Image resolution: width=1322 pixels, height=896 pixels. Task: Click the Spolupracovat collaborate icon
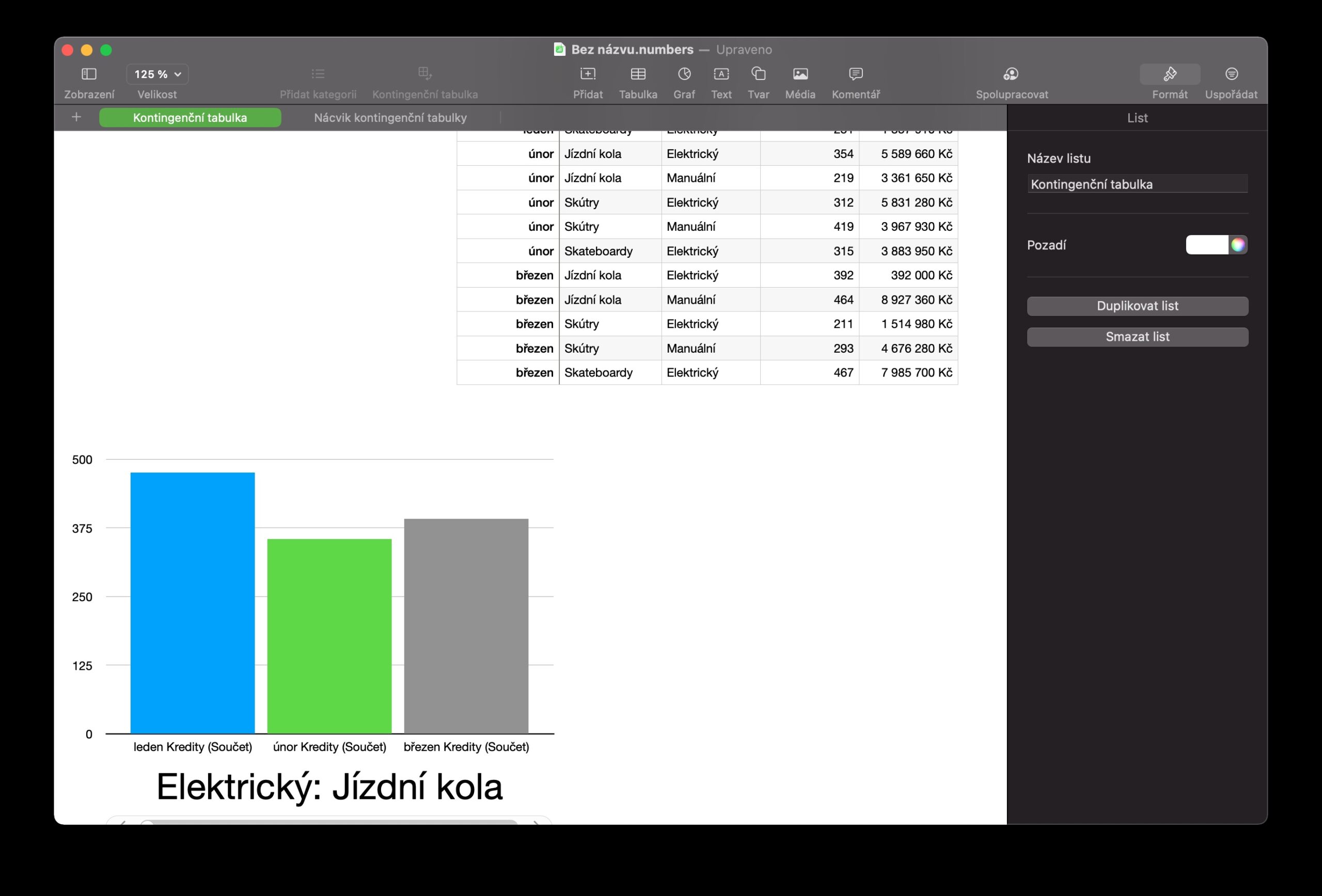[1012, 74]
